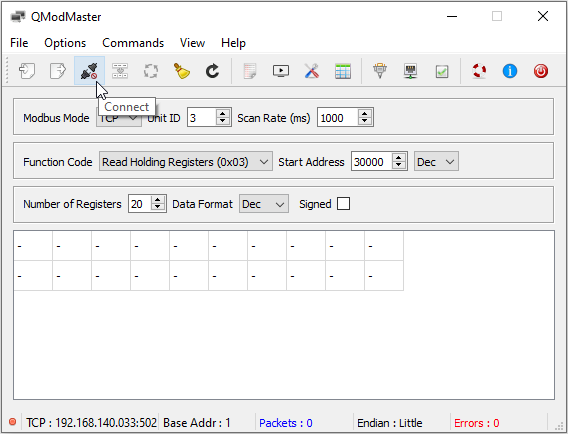Click the Scan Rate input field
This screenshot has width=568, height=434.
coord(338,118)
